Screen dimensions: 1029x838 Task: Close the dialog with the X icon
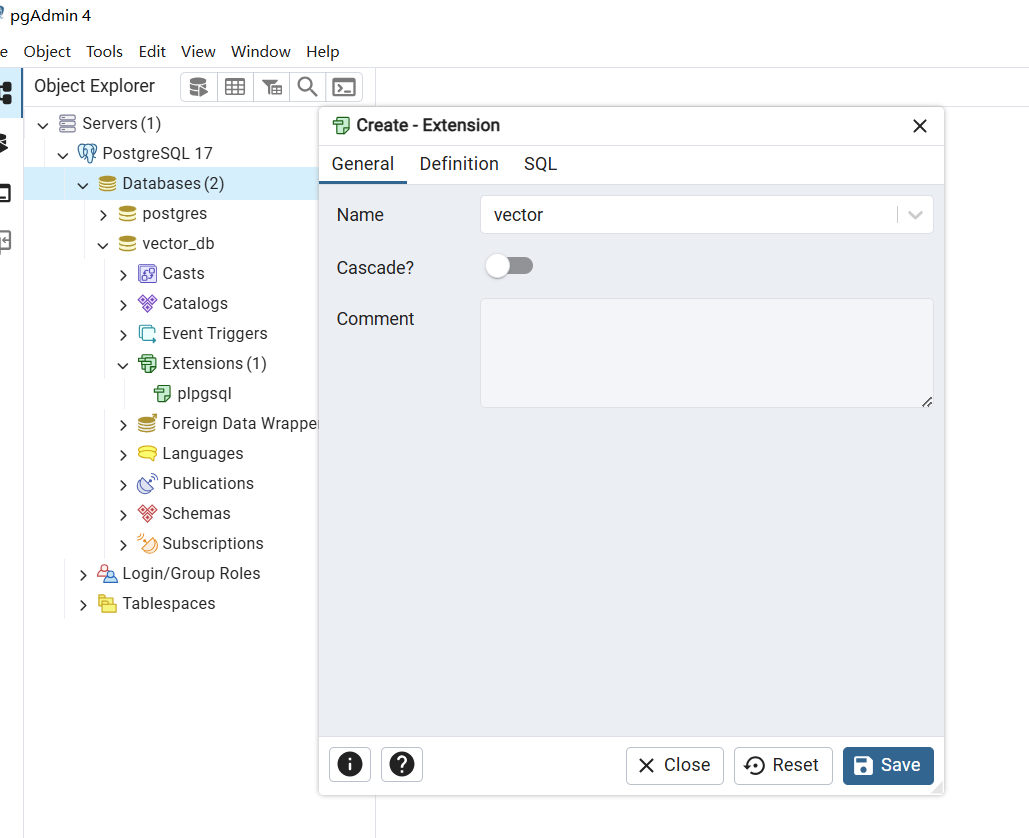click(920, 126)
